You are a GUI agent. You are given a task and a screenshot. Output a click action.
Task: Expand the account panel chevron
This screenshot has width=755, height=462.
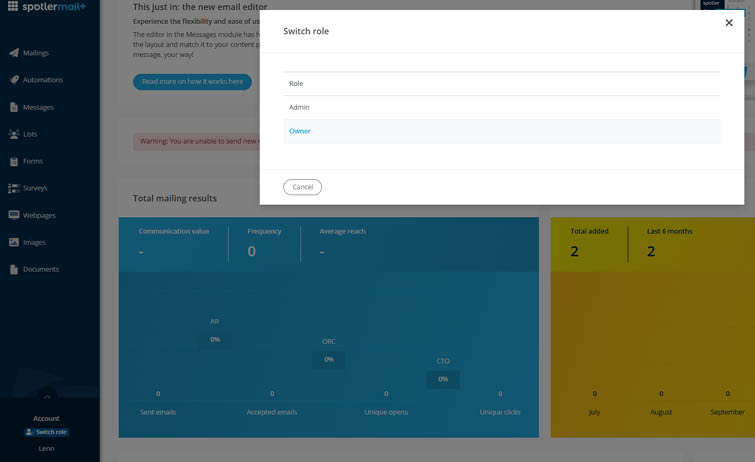pyautogui.click(x=47, y=397)
